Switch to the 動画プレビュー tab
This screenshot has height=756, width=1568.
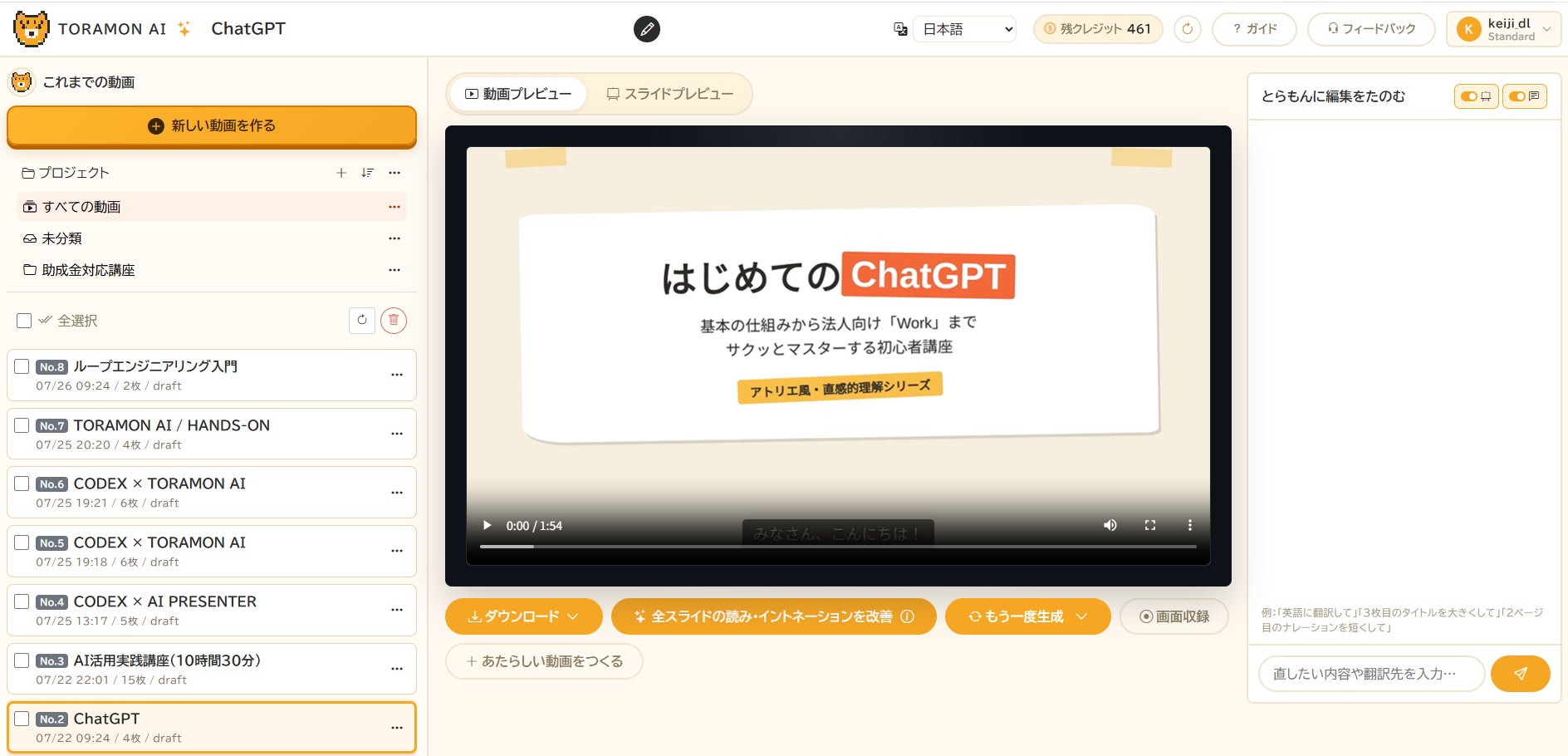(x=518, y=94)
